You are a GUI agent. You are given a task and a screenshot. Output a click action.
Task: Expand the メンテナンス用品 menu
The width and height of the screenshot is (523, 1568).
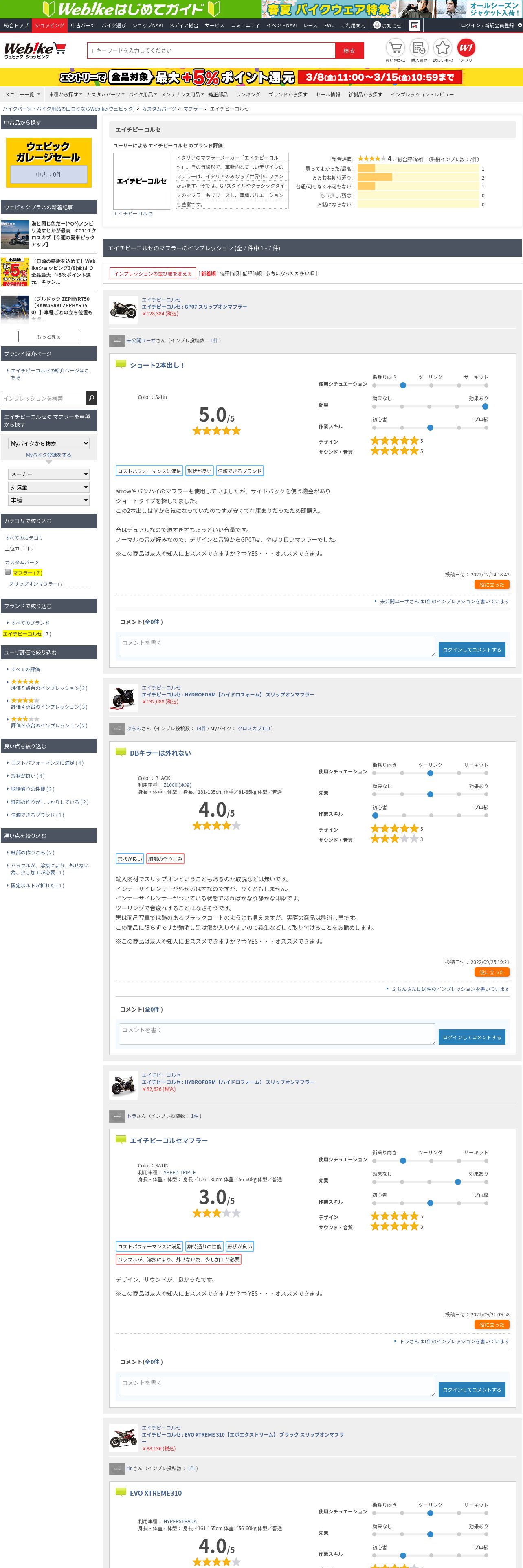[x=182, y=94]
